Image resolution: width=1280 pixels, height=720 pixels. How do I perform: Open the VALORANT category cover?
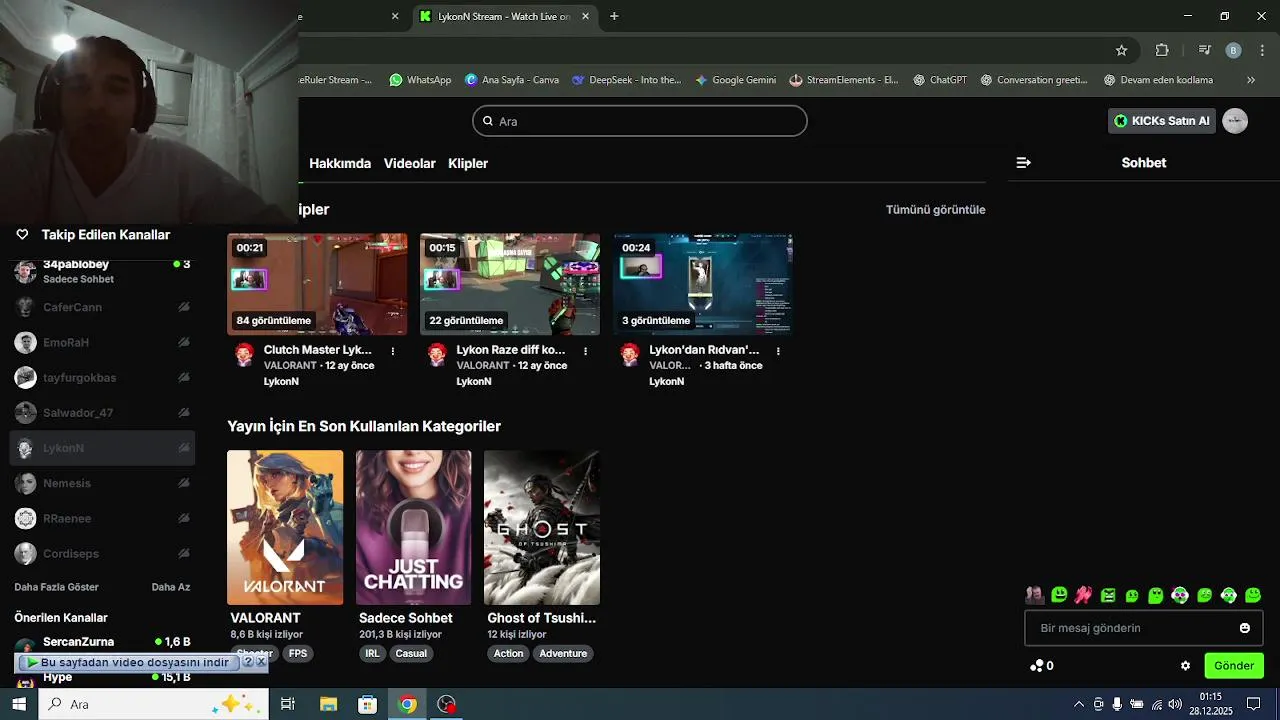285,527
